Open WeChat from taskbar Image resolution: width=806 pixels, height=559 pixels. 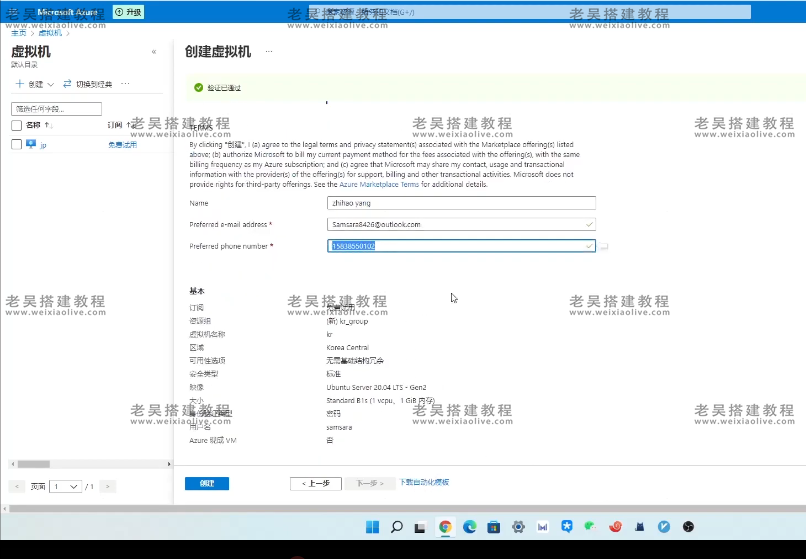(590, 526)
